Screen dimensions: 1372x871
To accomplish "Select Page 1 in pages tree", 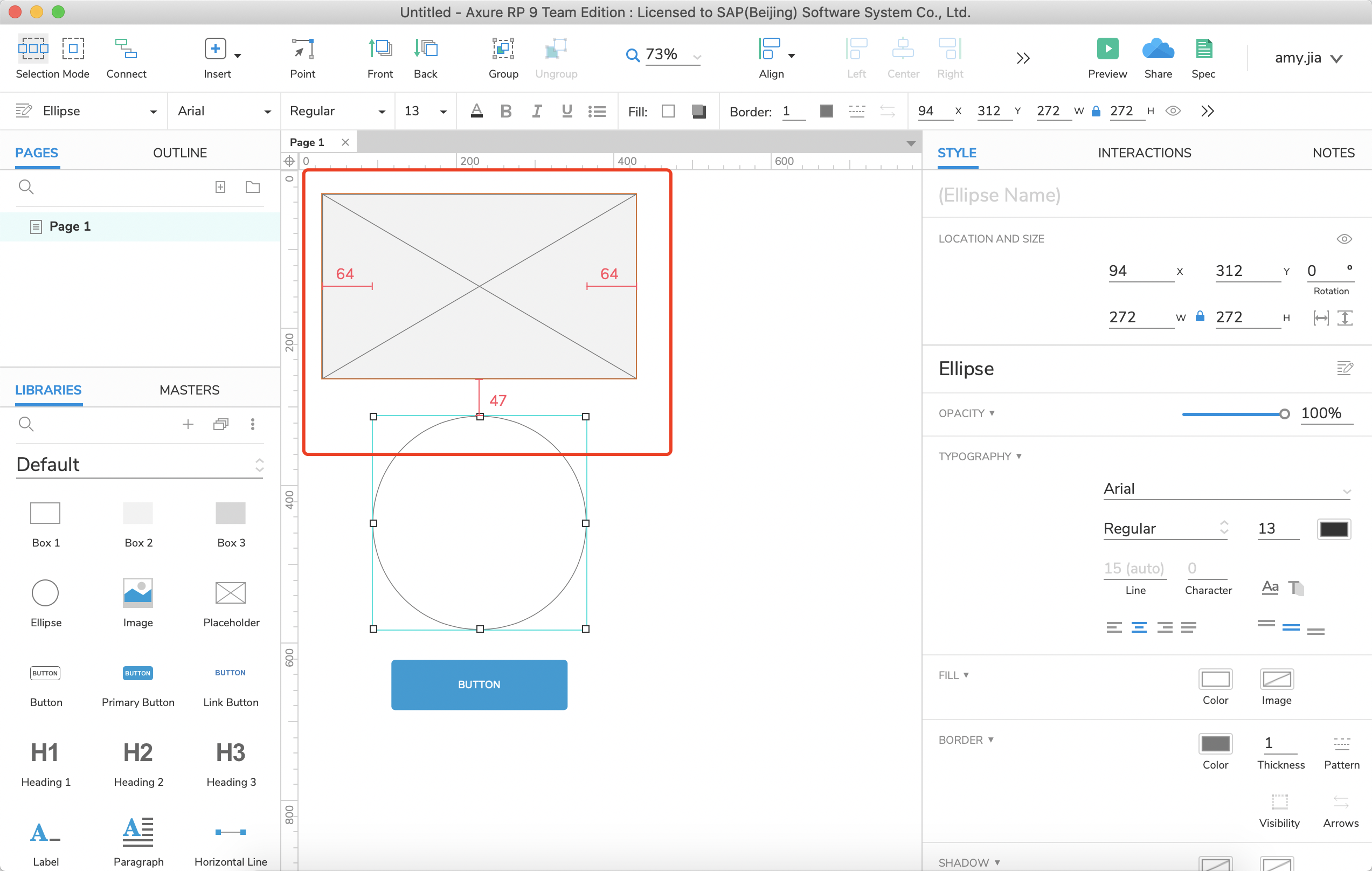I will point(140,226).
